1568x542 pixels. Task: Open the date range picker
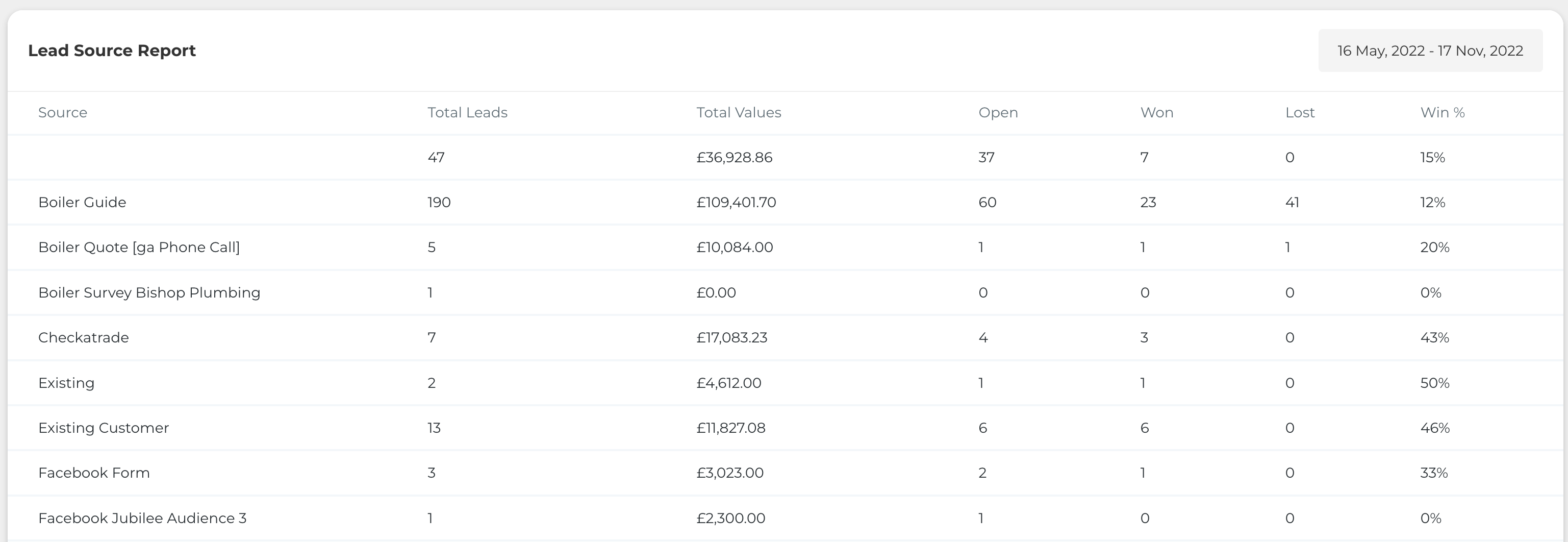tap(1430, 51)
